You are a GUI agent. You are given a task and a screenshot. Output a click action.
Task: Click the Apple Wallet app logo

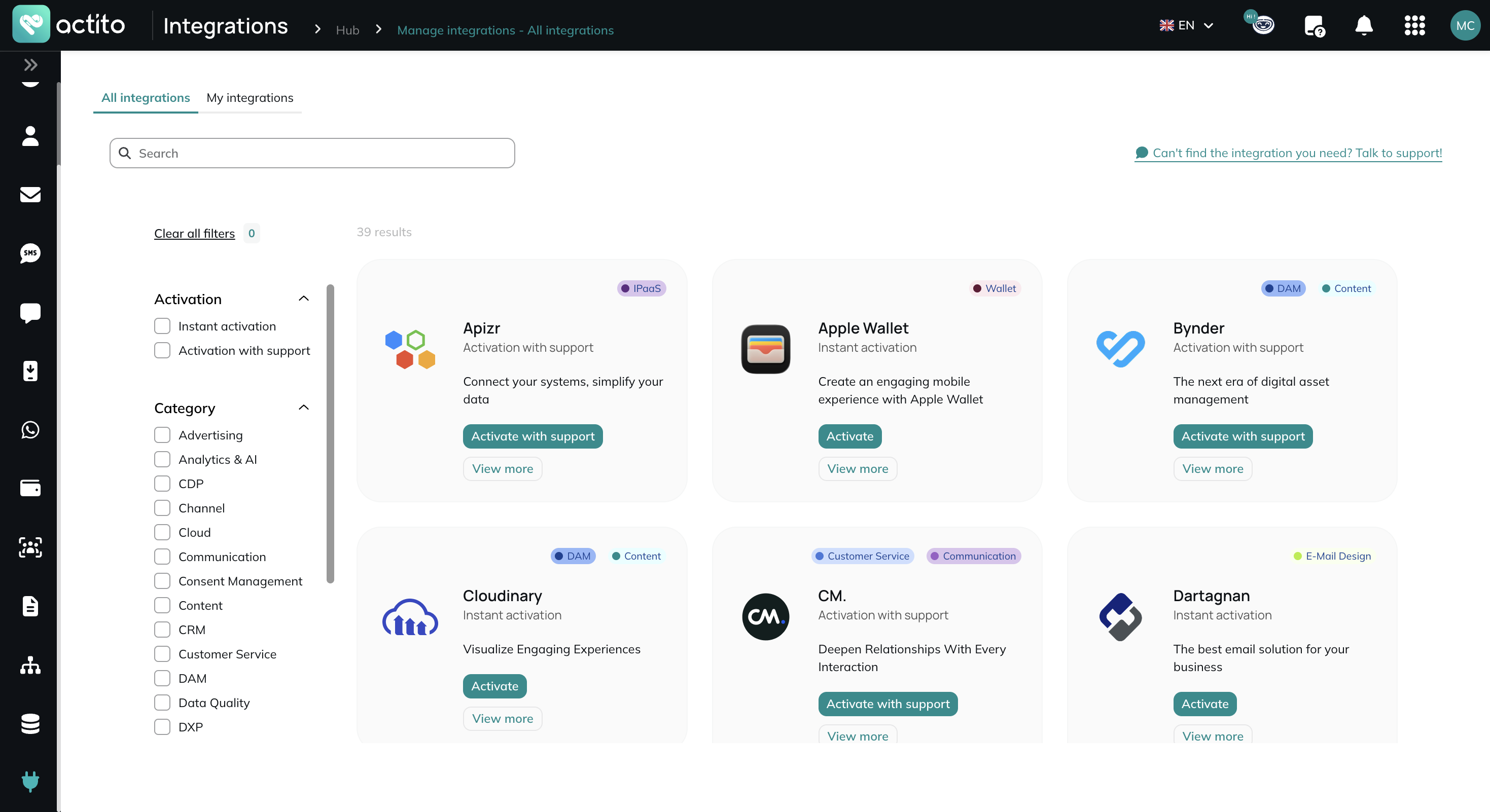[x=765, y=349]
